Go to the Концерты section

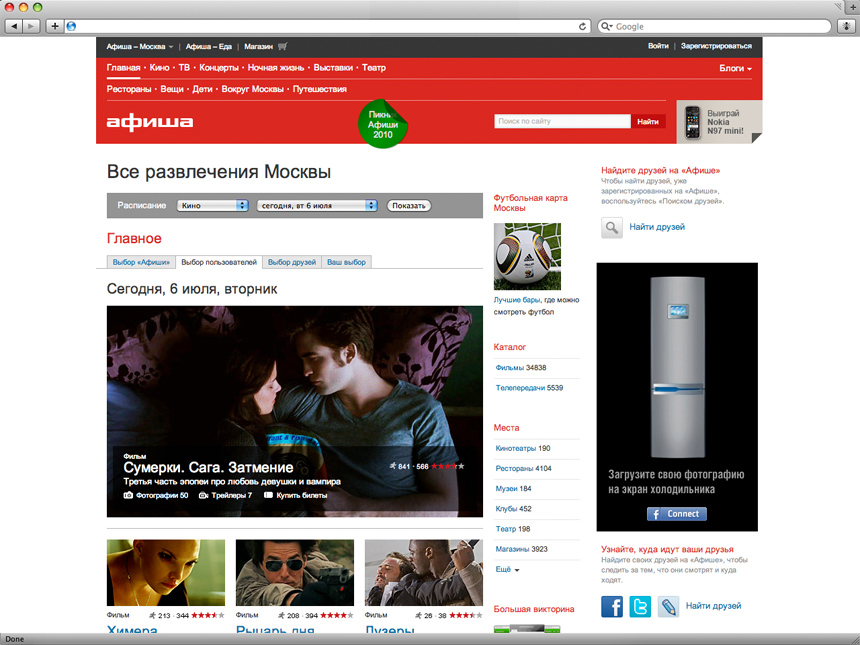pos(219,67)
